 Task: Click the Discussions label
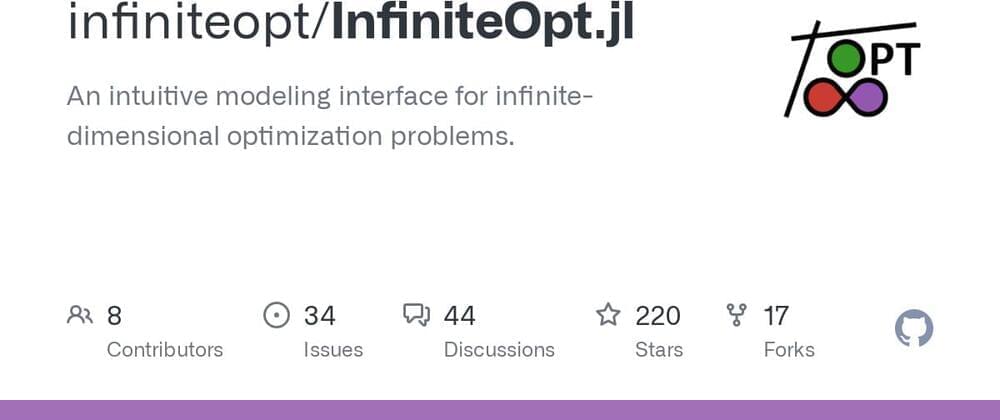coord(499,350)
